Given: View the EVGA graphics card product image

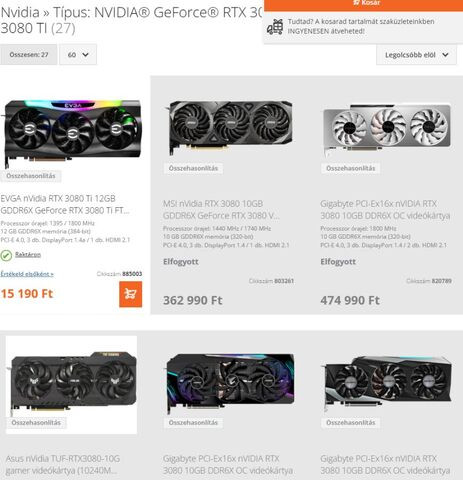Looking at the screenshot, I should click(71, 132).
